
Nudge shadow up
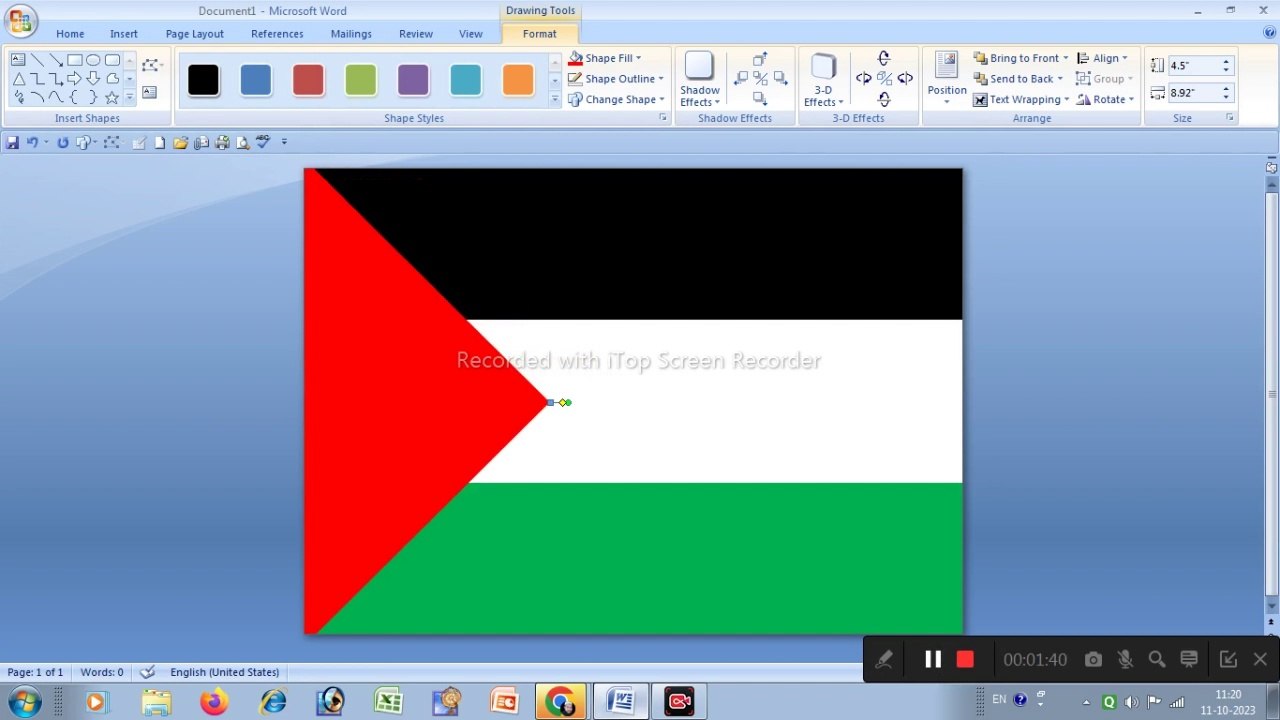pyautogui.click(x=760, y=59)
